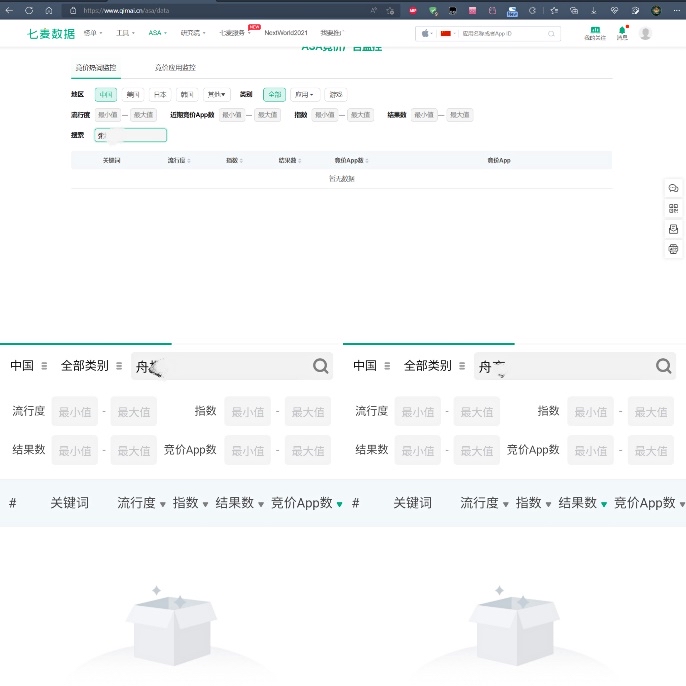Open the 七麦服务 menu with NEW badge
The height and width of the screenshot is (686, 686).
235,33
